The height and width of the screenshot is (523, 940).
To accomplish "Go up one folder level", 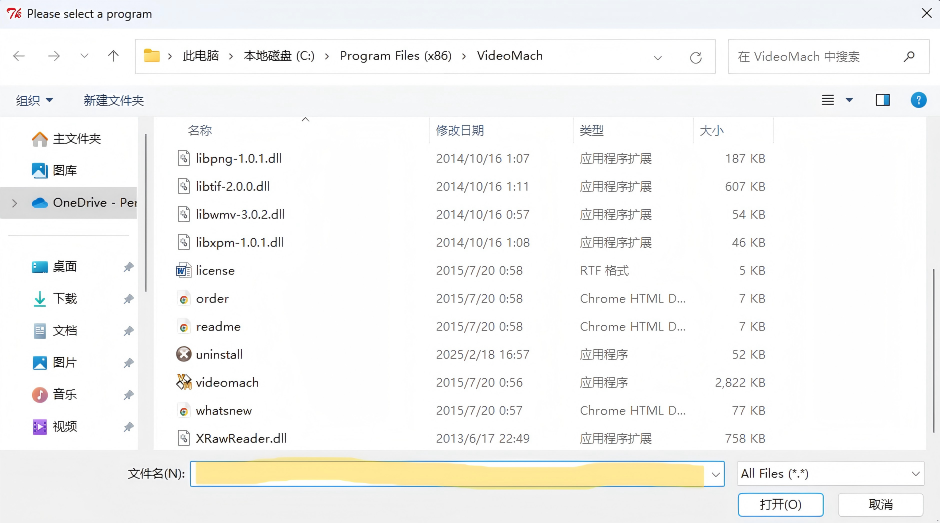I will coord(113,56).
